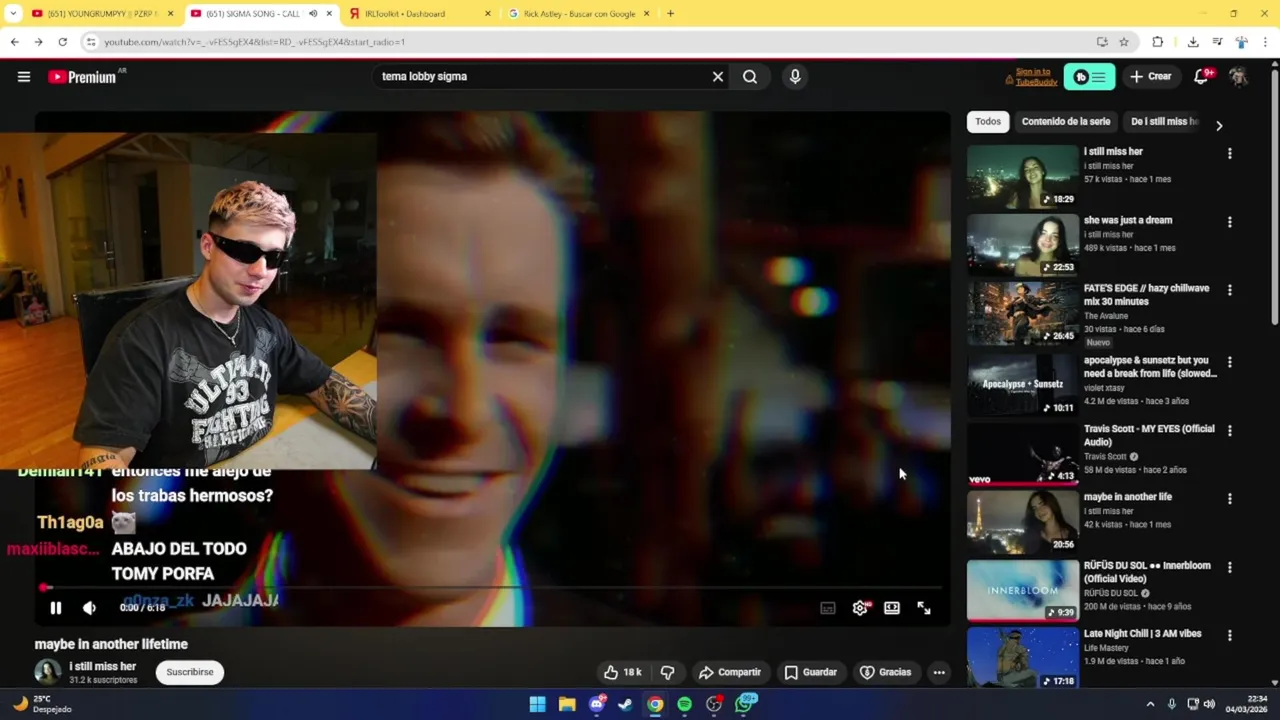This screenshot has height=720, width=1280.
Task: Open 'she was just a dream' thumbnail
Action: coord(1023,244)
